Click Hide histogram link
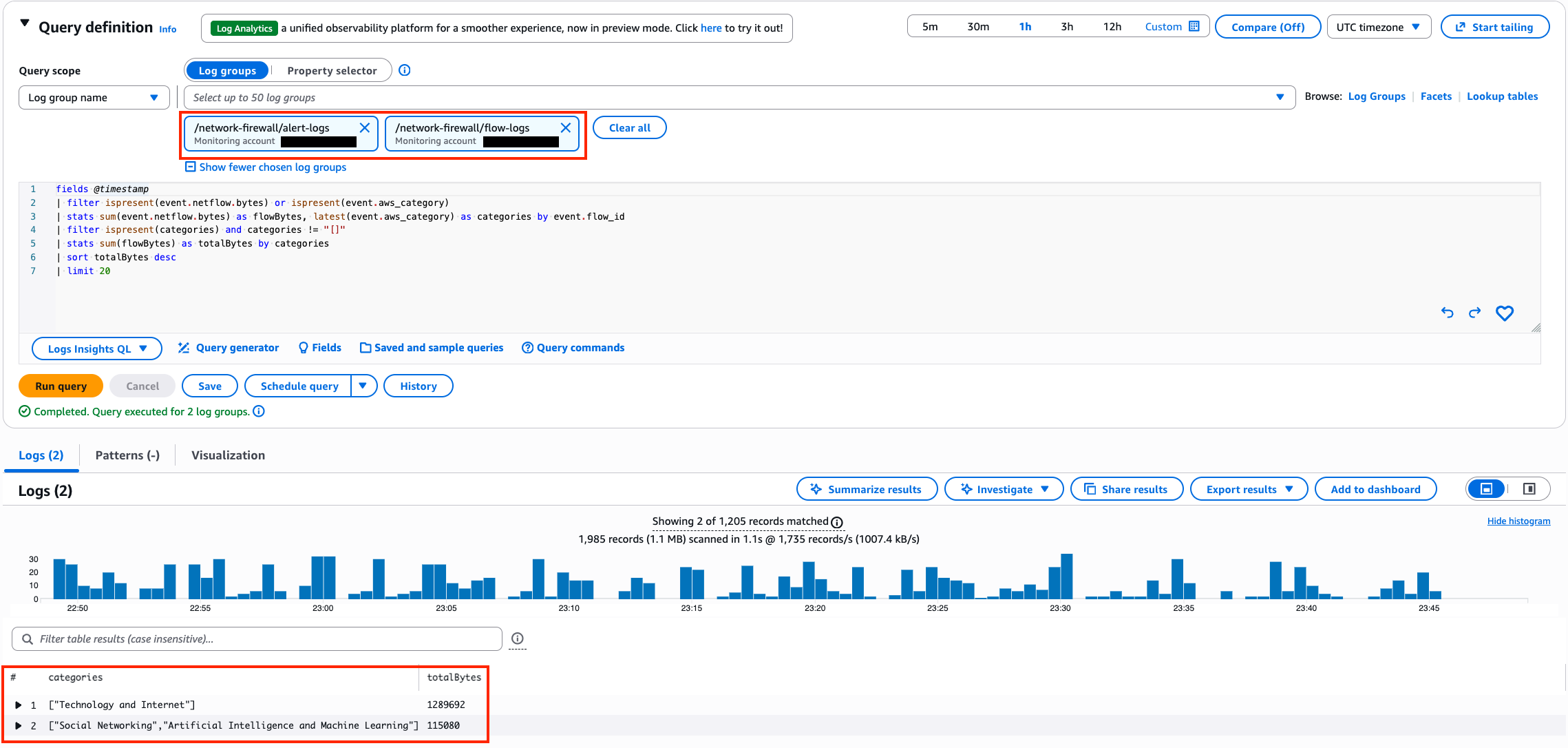The height and width of the screenshot is (748, 1568). click(1518, 521)
